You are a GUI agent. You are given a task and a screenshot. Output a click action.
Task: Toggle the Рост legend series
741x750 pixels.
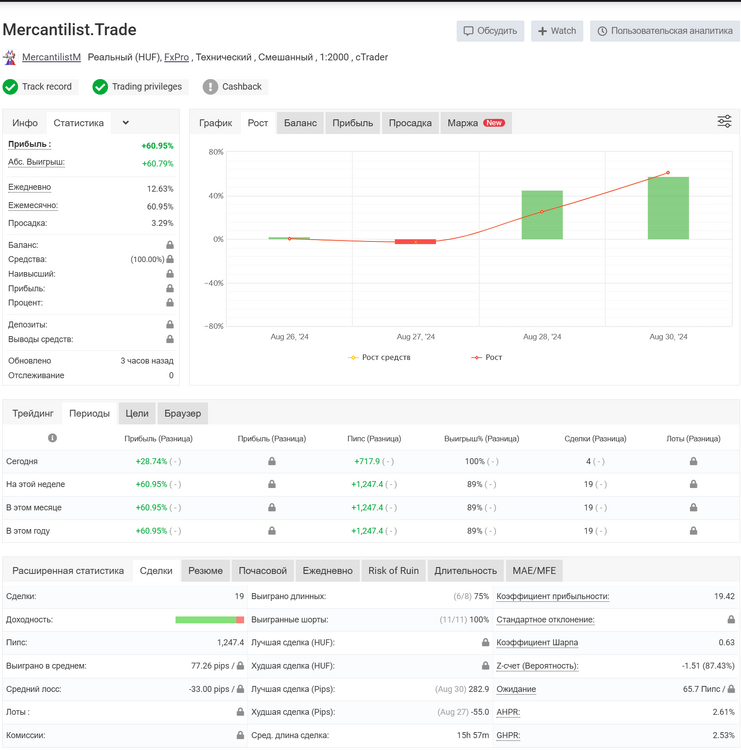(487, 357)
